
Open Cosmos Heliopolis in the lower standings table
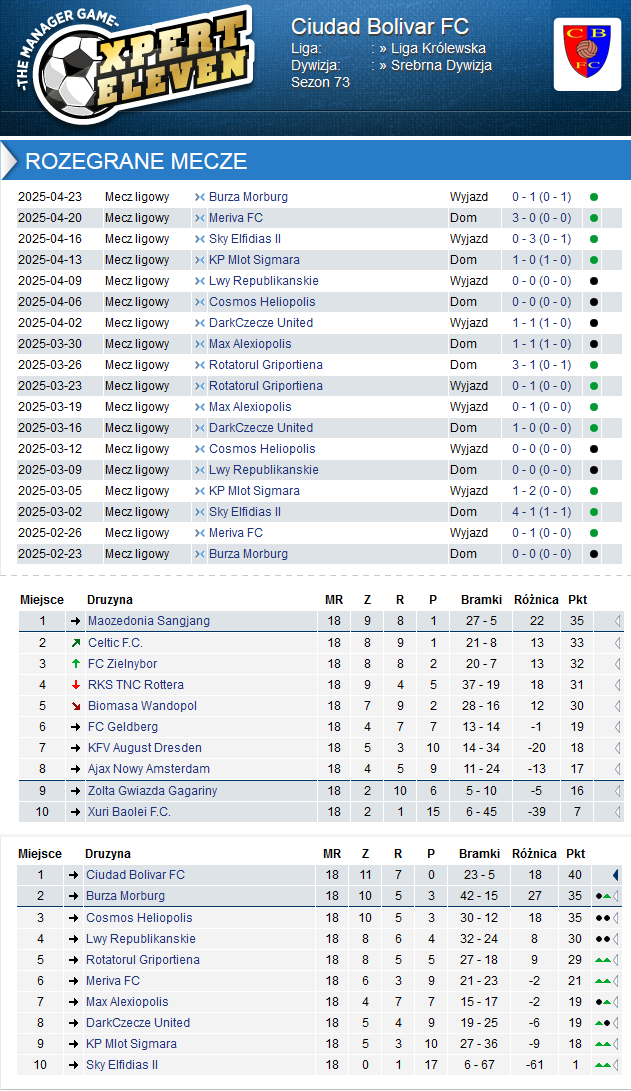[141, 918]
